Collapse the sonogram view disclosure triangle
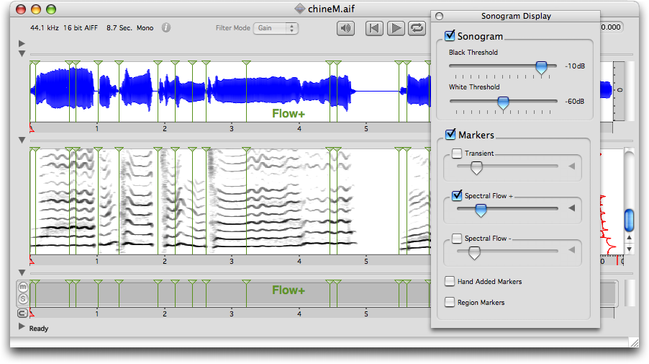The image size is (649, 364). coord(22,140)
